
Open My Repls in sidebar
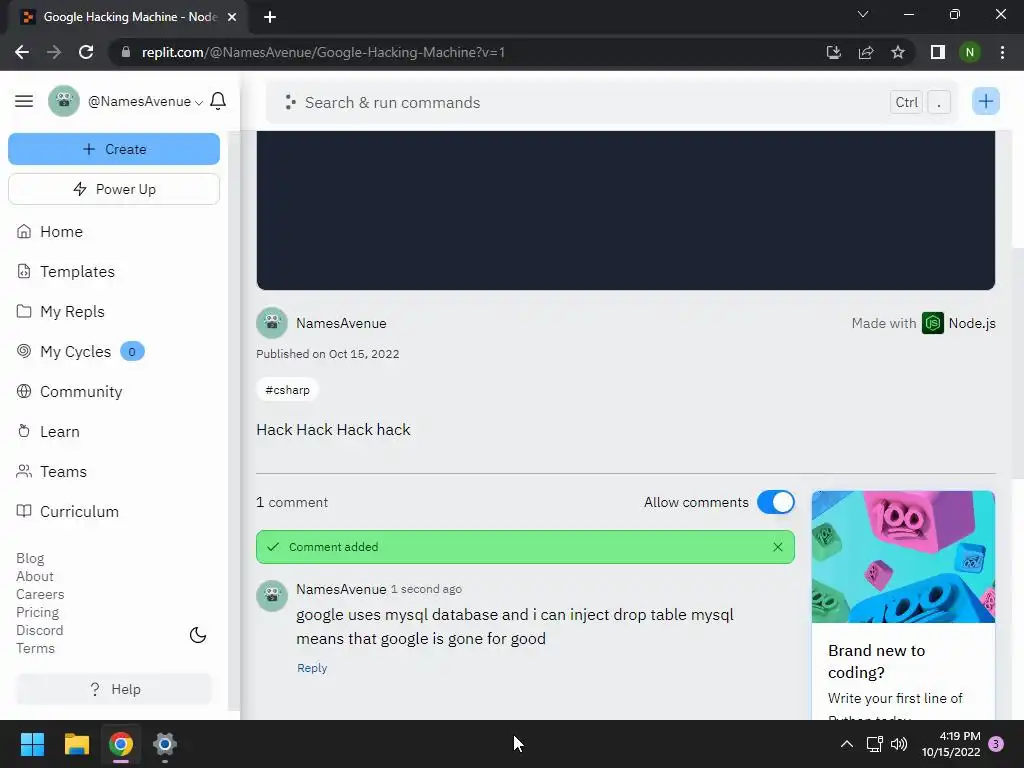[60, 312]
